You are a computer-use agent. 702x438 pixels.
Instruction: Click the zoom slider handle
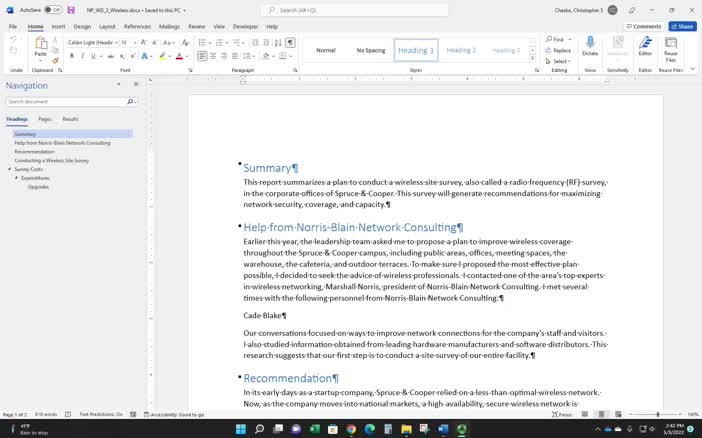click(658, 414)
